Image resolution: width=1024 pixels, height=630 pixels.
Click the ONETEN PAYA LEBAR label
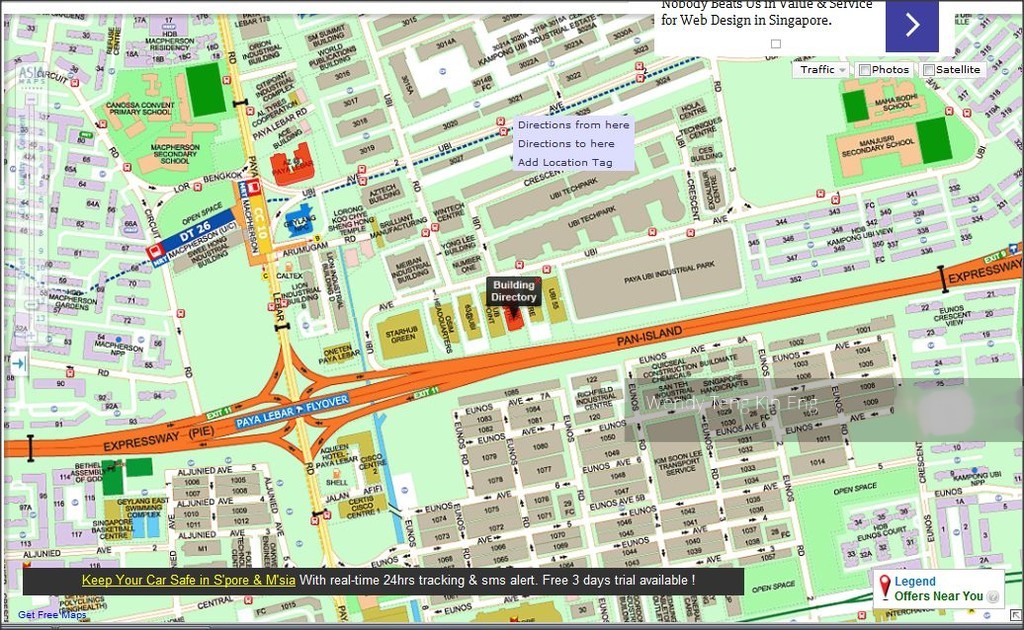coord(339,353)
